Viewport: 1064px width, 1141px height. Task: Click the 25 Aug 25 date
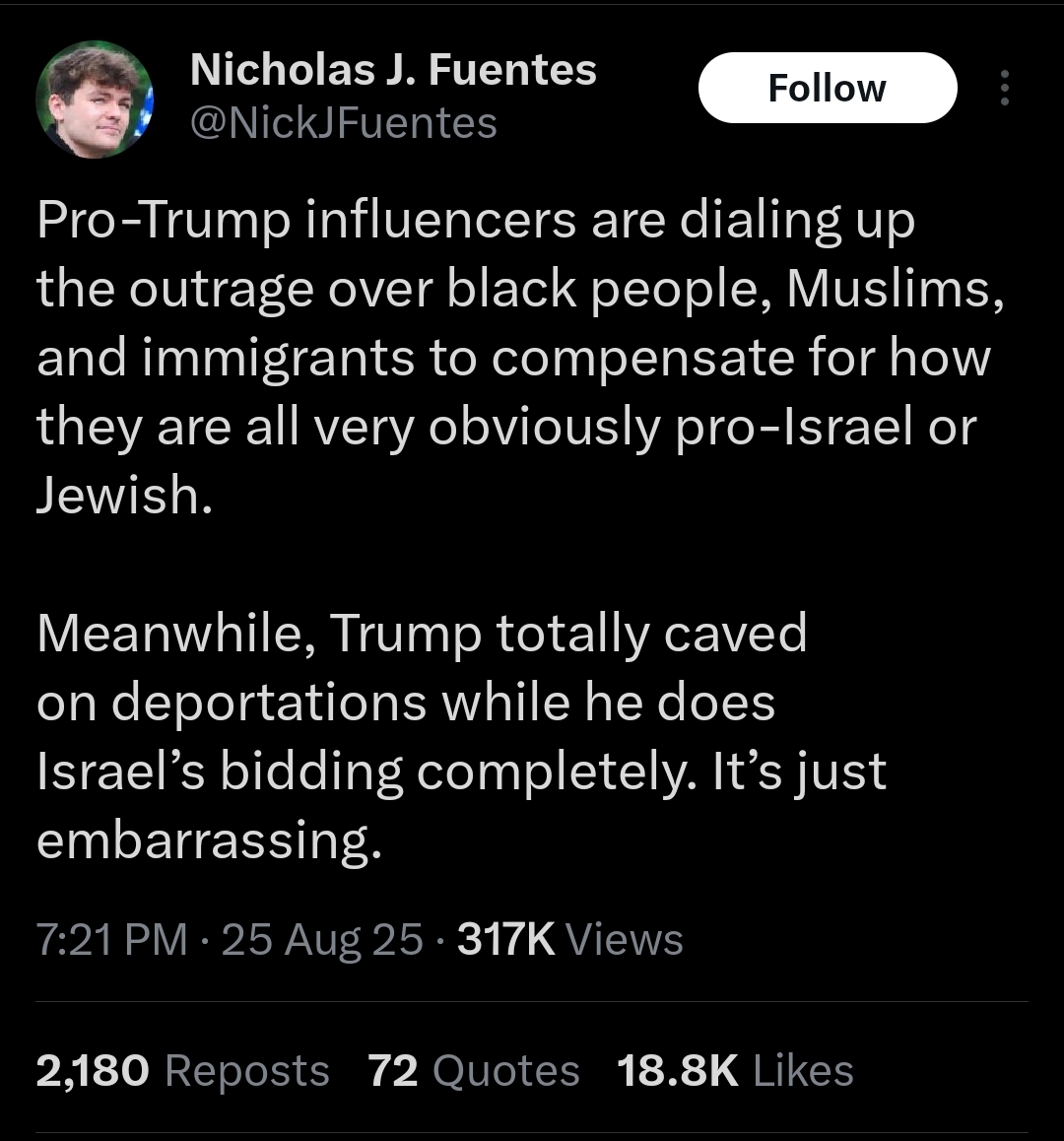[322, 939]
